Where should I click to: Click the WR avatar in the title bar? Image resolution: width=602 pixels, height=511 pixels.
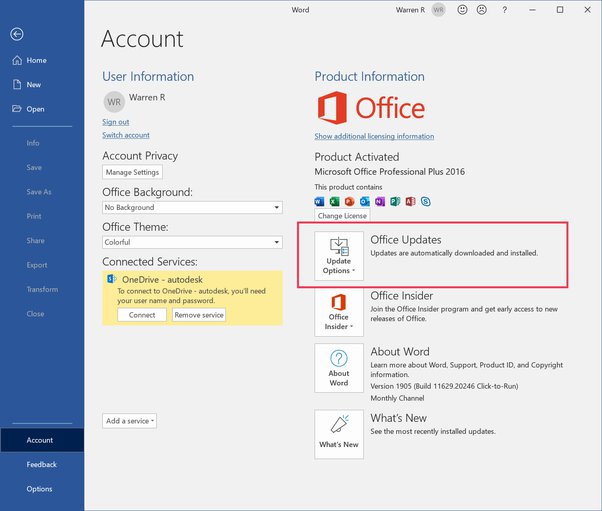[x=438, y=10]
